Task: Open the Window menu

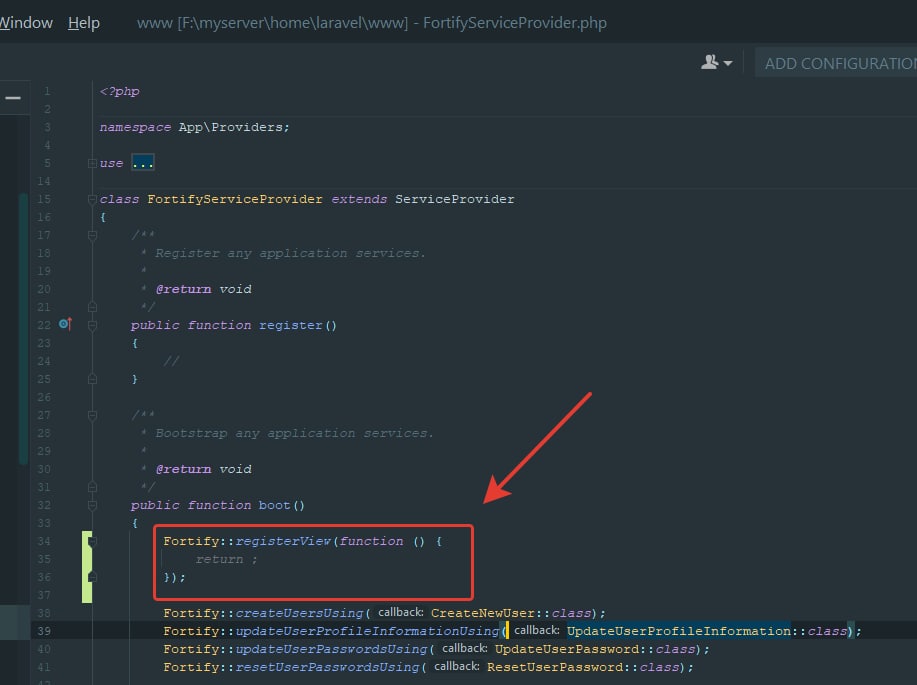Action: click(x=26, y=23)
